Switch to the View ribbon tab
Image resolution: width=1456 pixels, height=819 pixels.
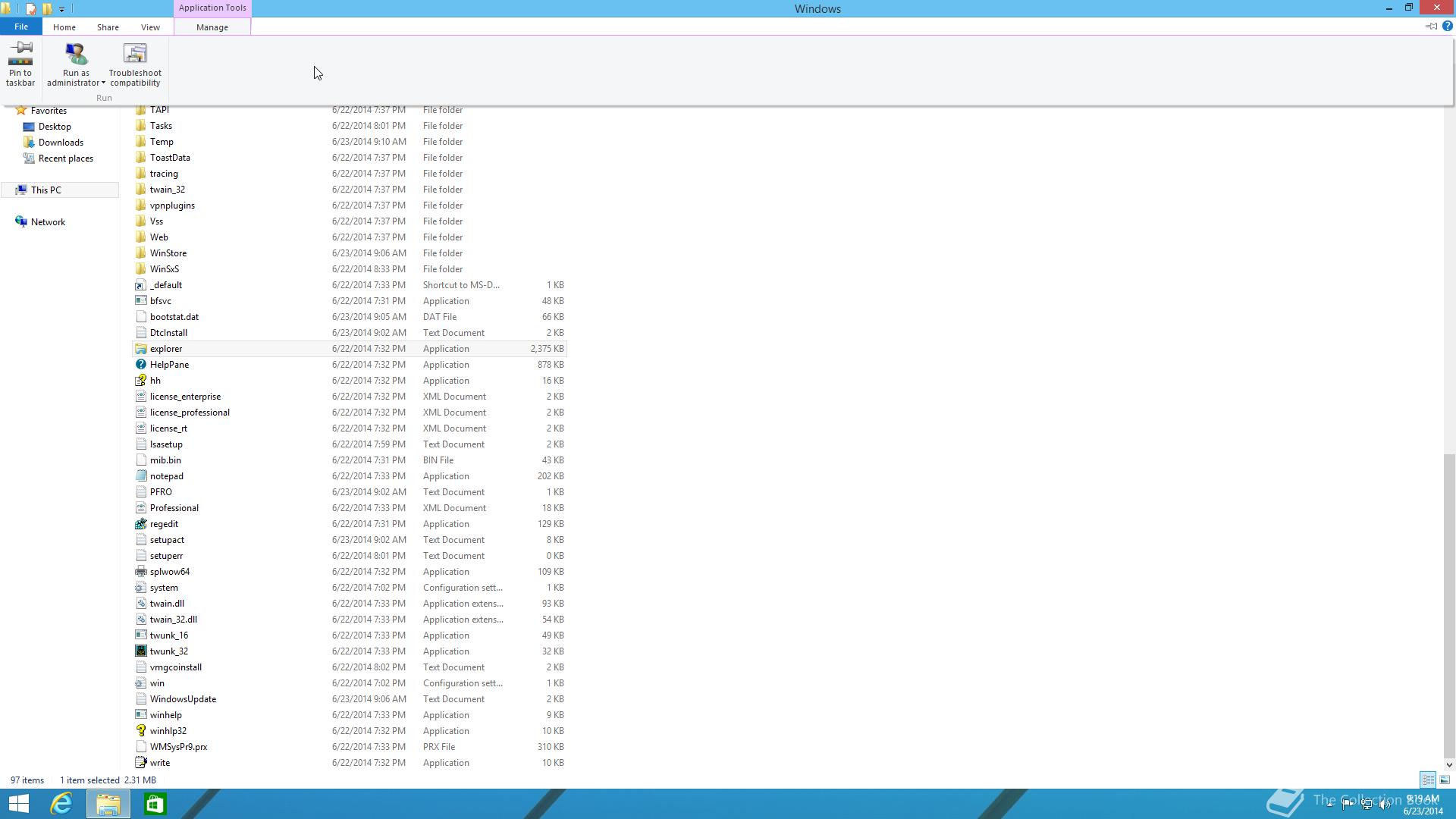click(150, 27)
